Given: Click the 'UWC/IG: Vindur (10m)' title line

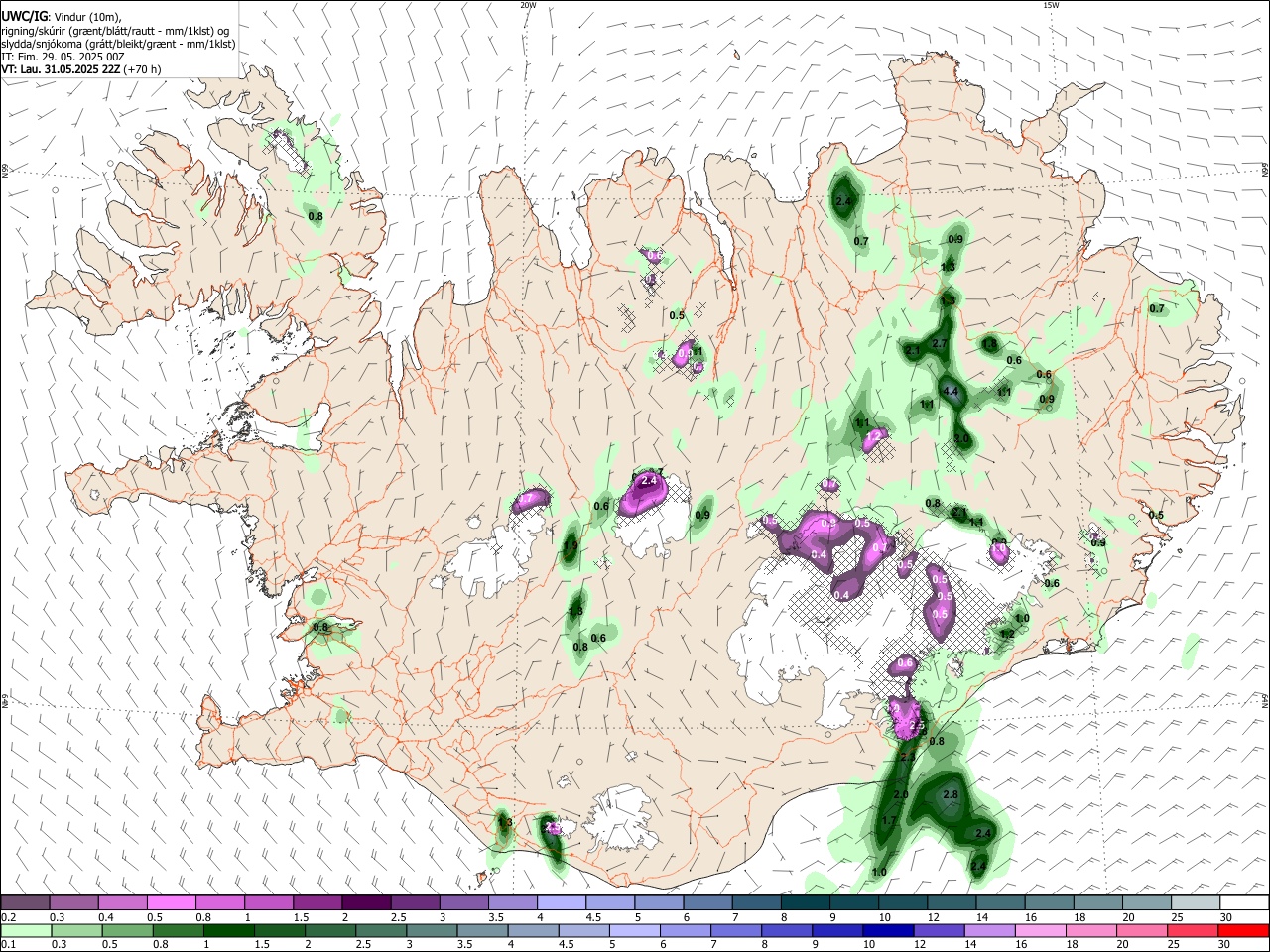Looking at the screenshot, I should (x=61, y=17).
